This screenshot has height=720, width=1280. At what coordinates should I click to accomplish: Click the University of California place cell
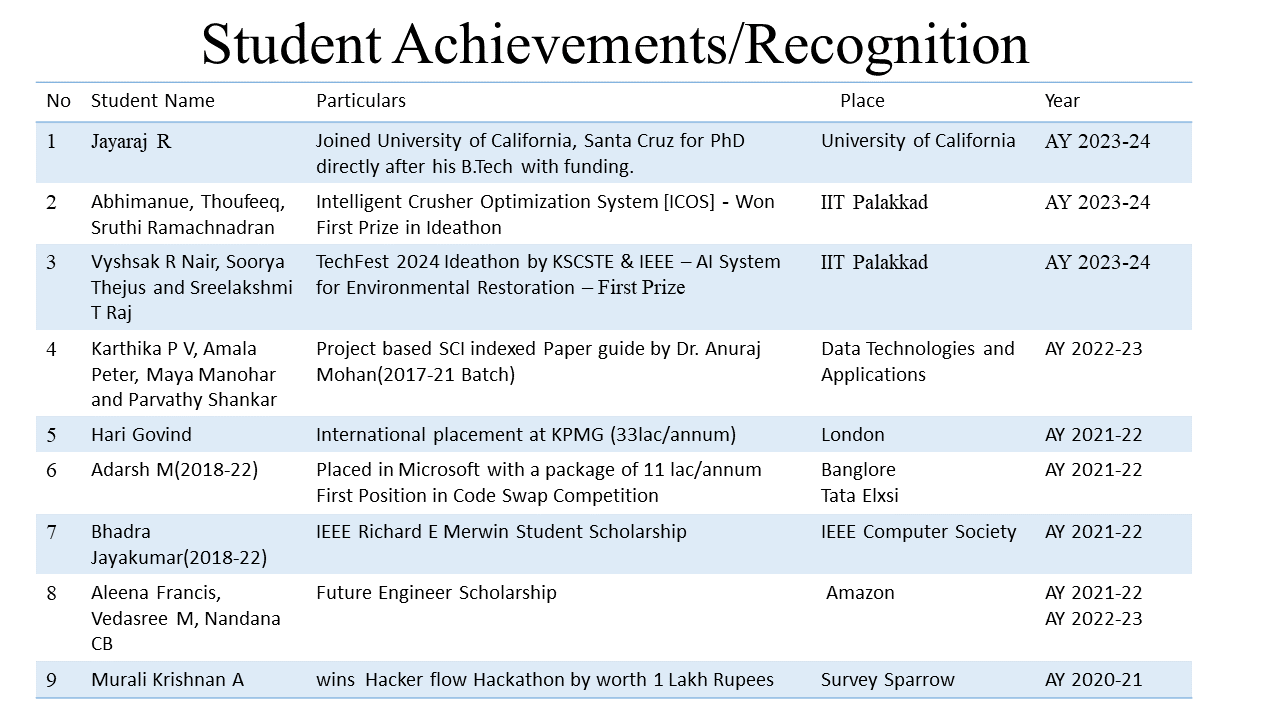click(918, 141)
